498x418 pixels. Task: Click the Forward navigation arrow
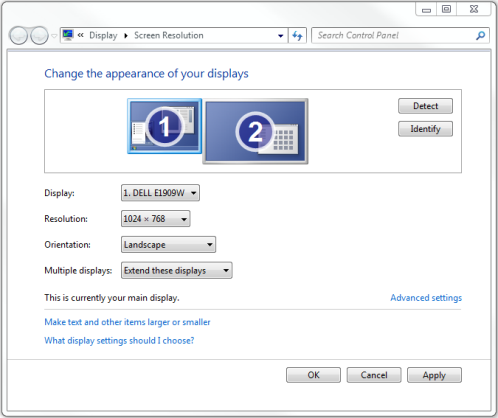click(x=39, y=35)
